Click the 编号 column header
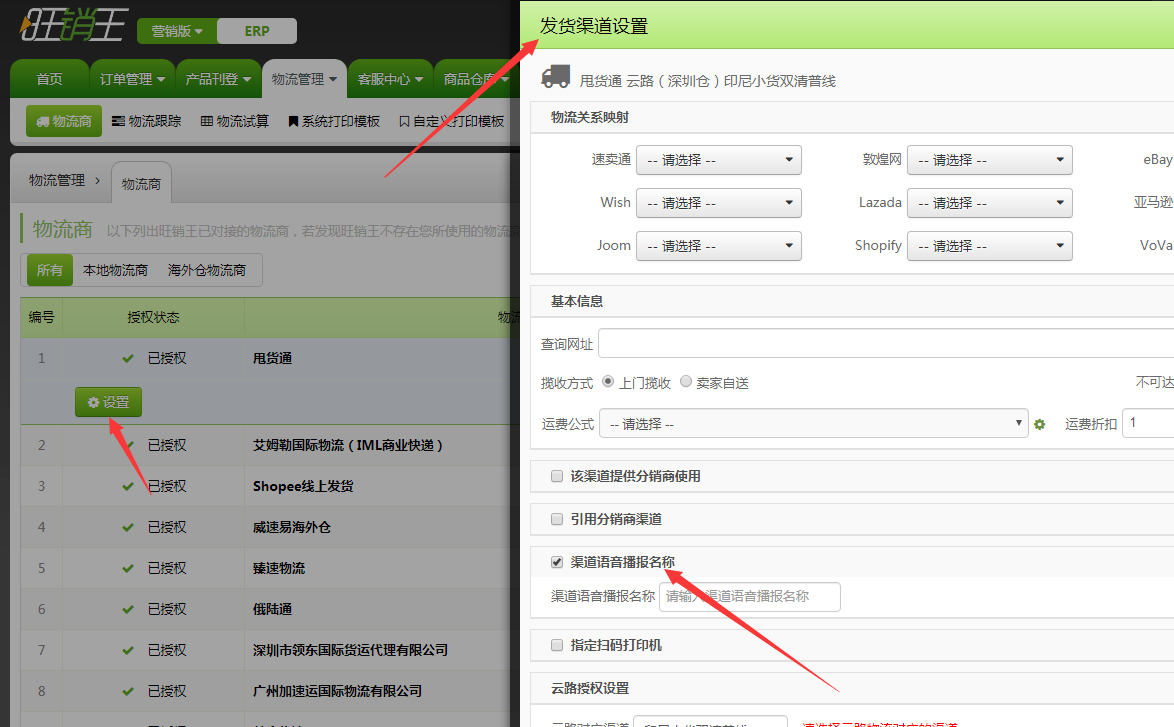1174x727 pixels. 41,317
